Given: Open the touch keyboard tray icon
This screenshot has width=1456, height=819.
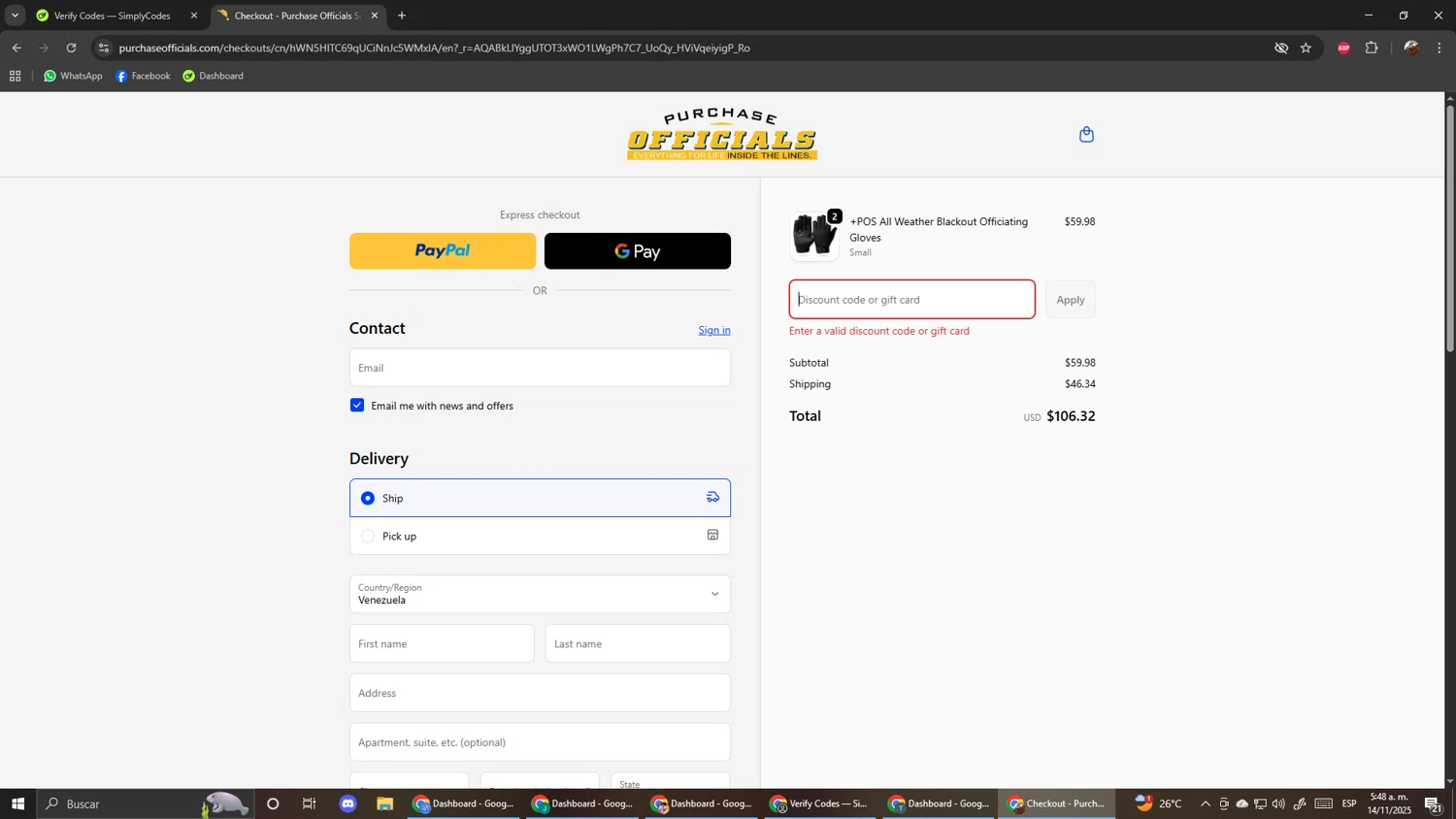Looking at the screenshot, I should click(x=1324, y=803).
